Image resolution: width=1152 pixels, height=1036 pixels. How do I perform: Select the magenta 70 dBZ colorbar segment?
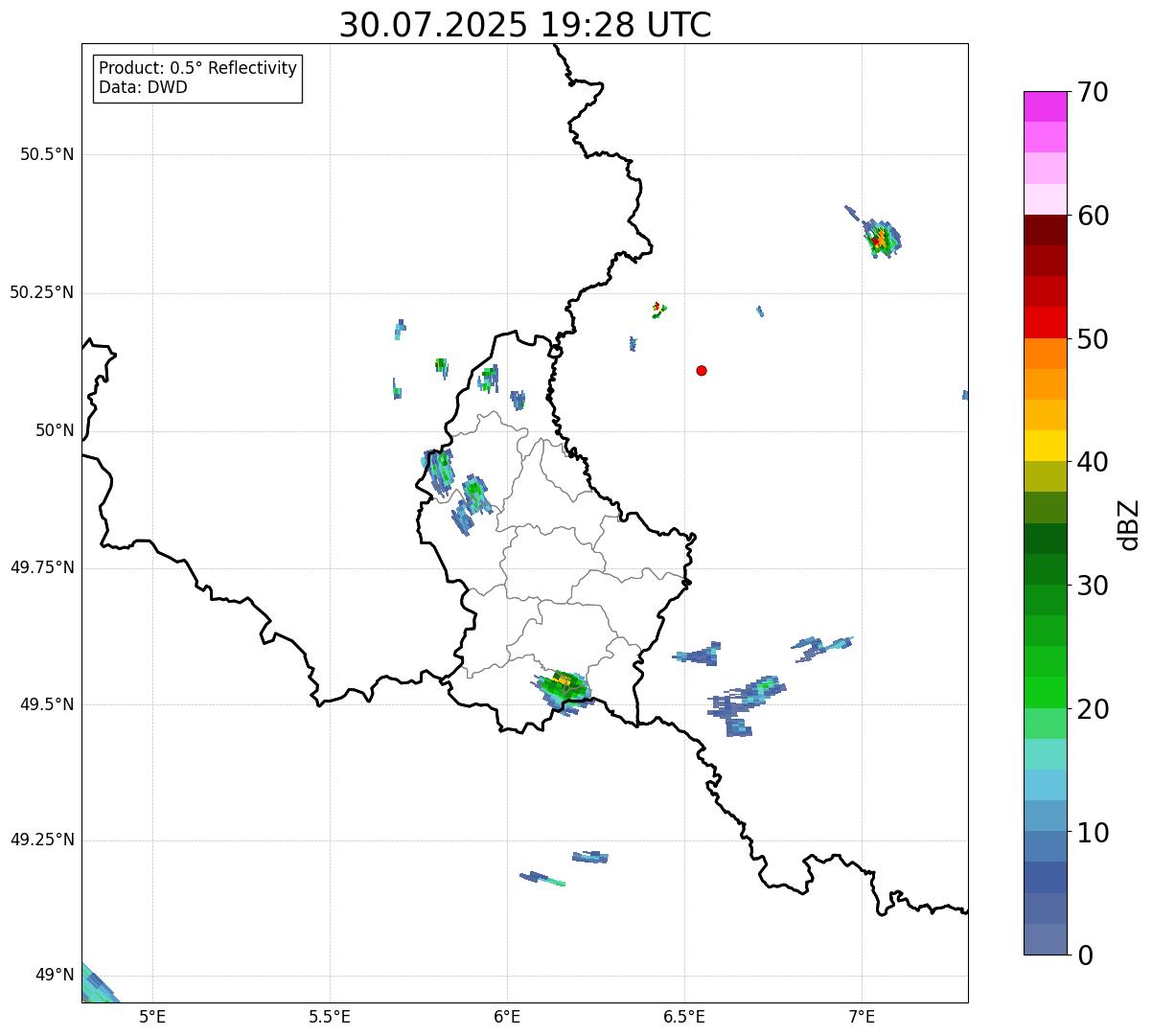[1045, 106]
